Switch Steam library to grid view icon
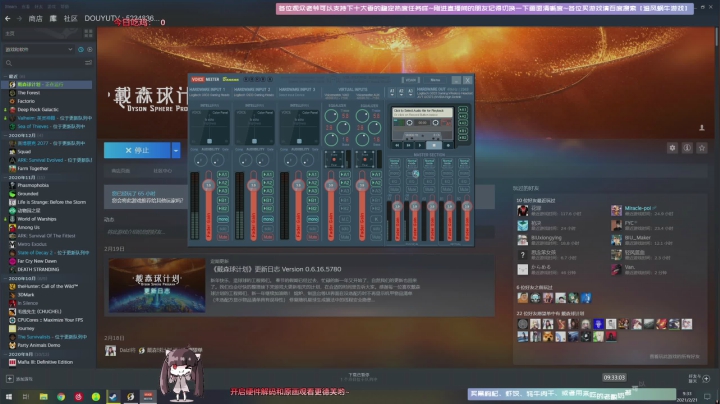The height and width of the screenshot is (404, 720). (88, 34)
